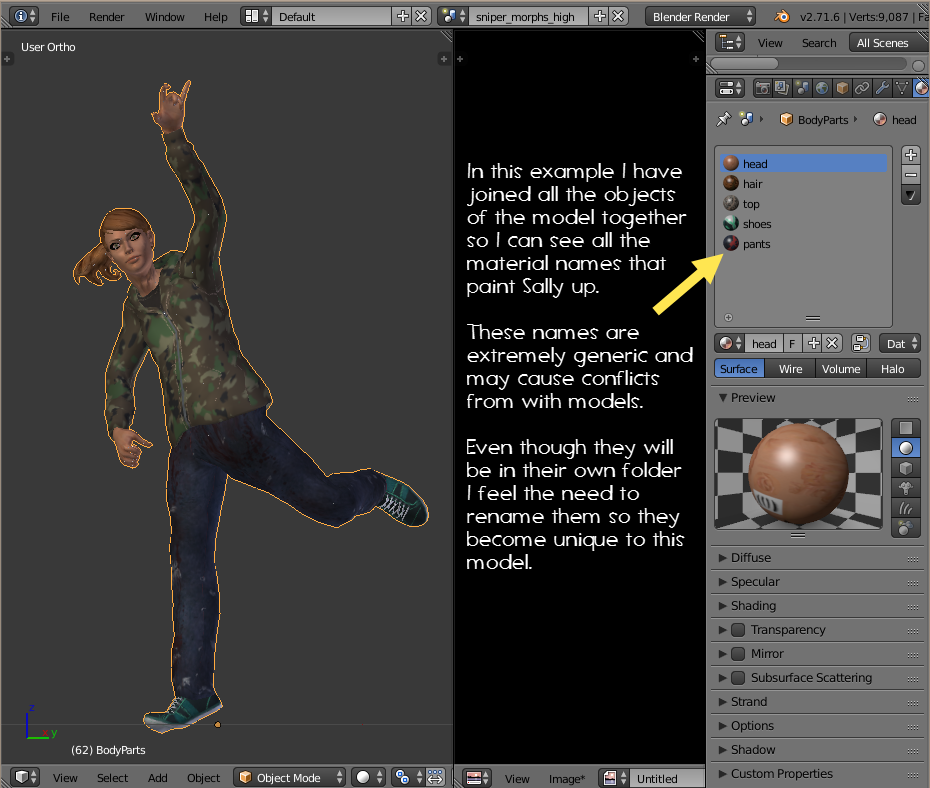Open the Render menu
The height and width of the screenshot is (788, 930).
[x=107, y=17]
